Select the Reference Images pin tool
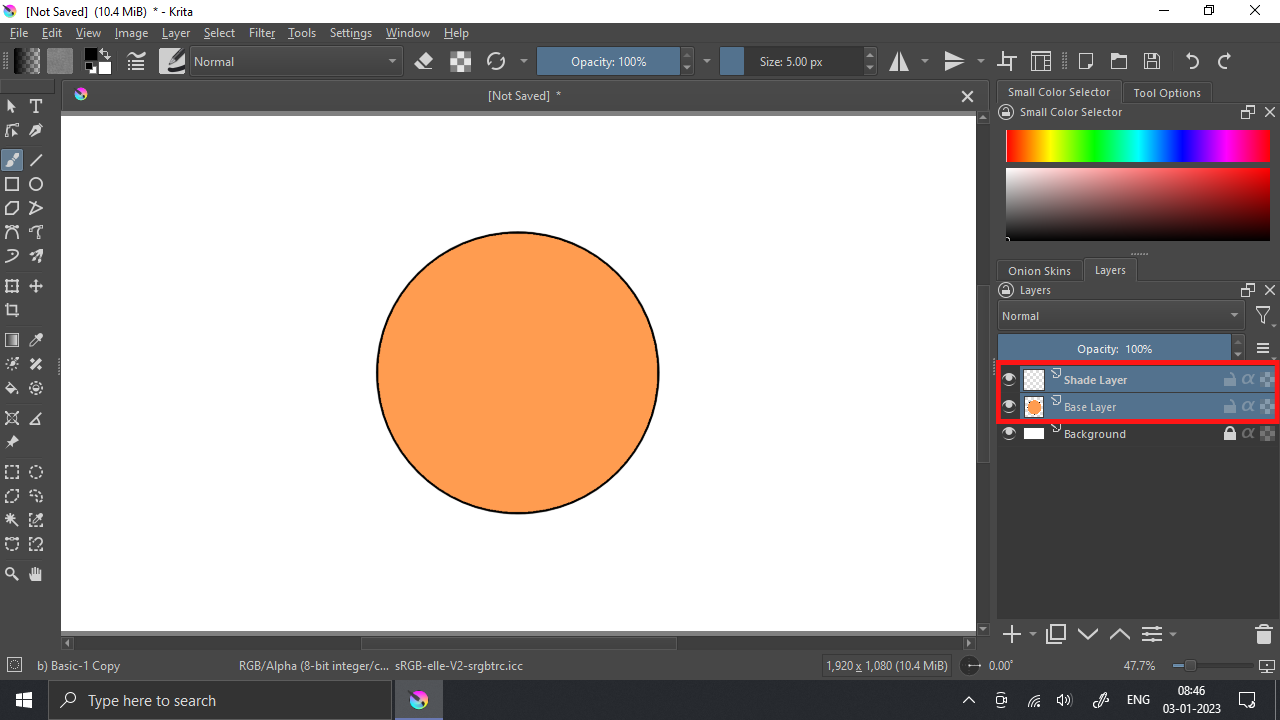1280x720 pixels. point(12,442)
